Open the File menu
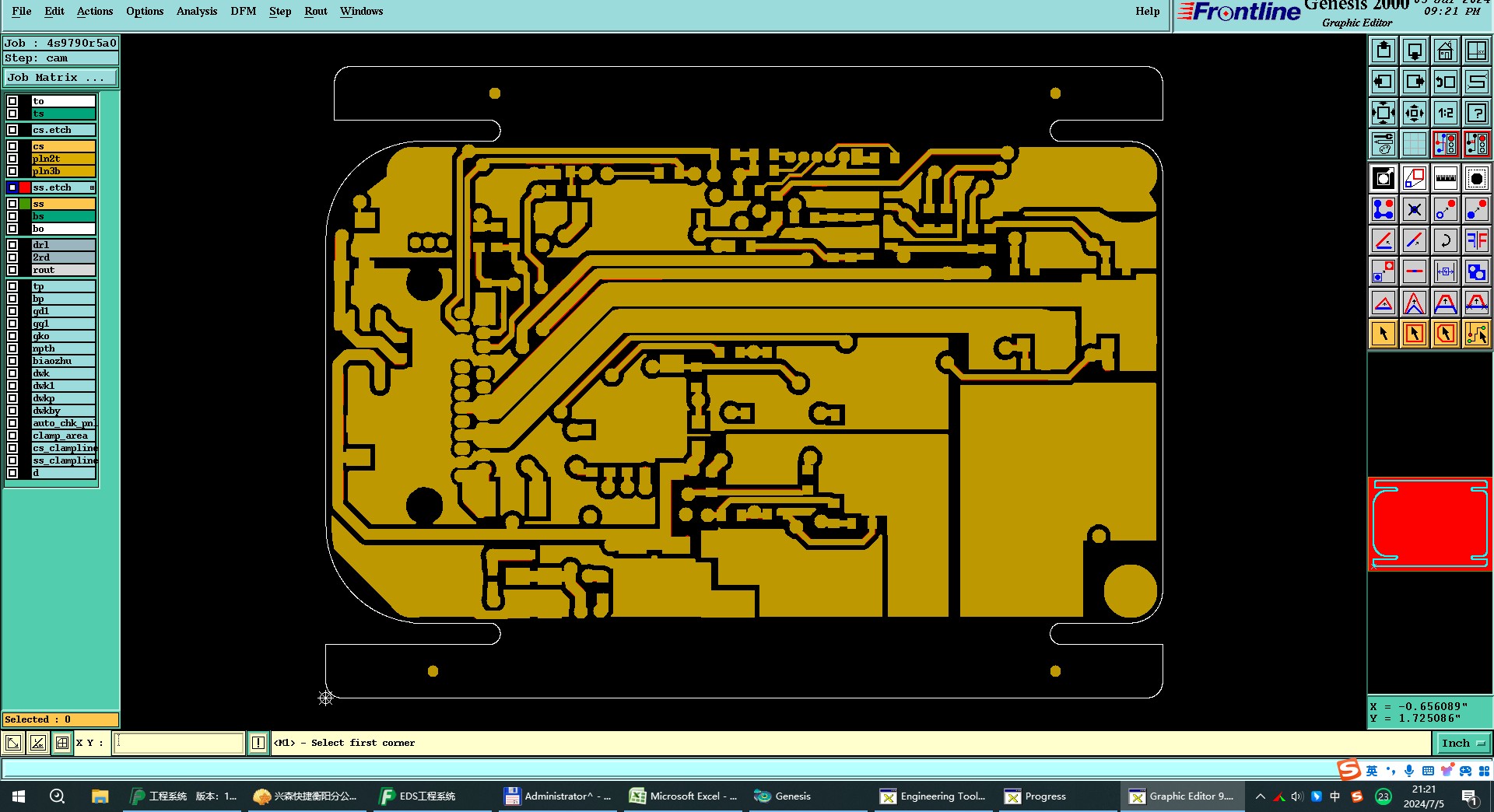Screen dimensions: 1494x812 pos(22,11)
